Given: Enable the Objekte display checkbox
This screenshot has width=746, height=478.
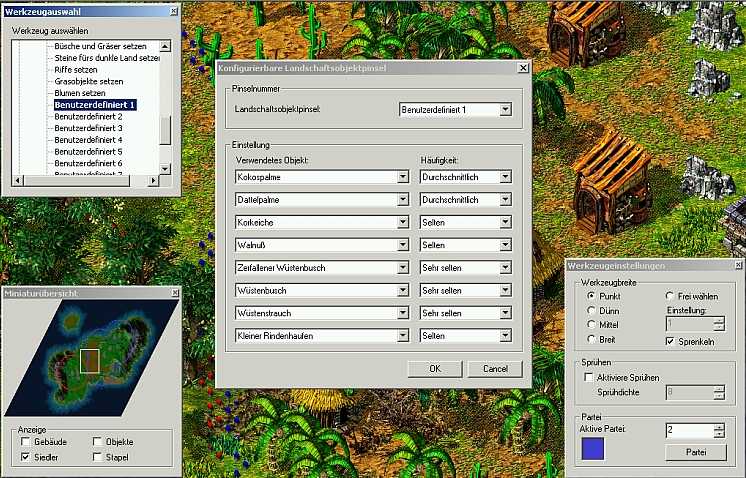Looking at the screenshot, I should click(97, 442).
